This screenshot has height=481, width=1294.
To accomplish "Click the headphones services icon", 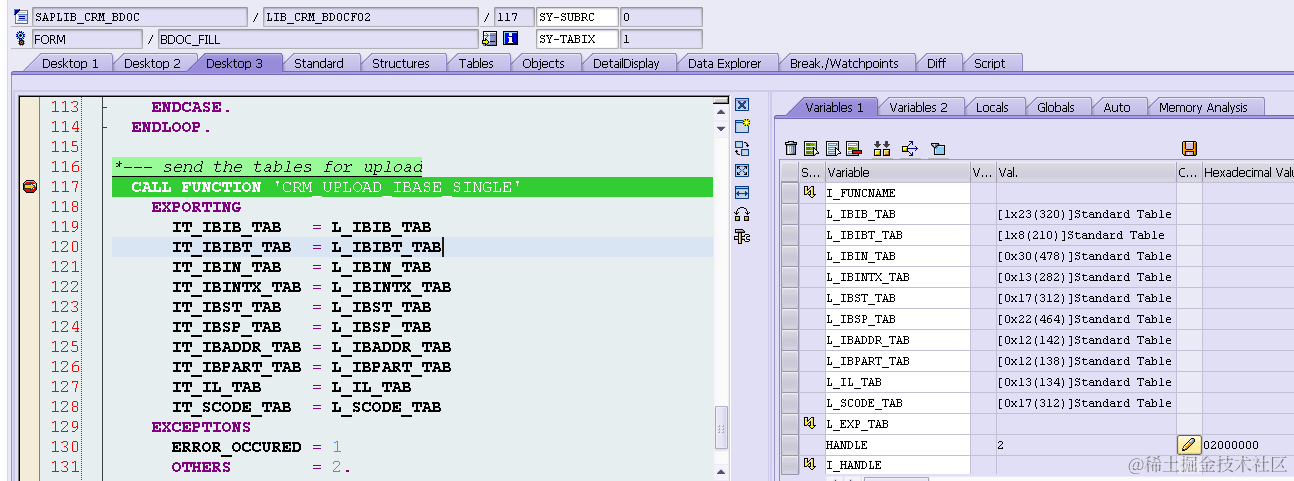I will click(742, 214).
